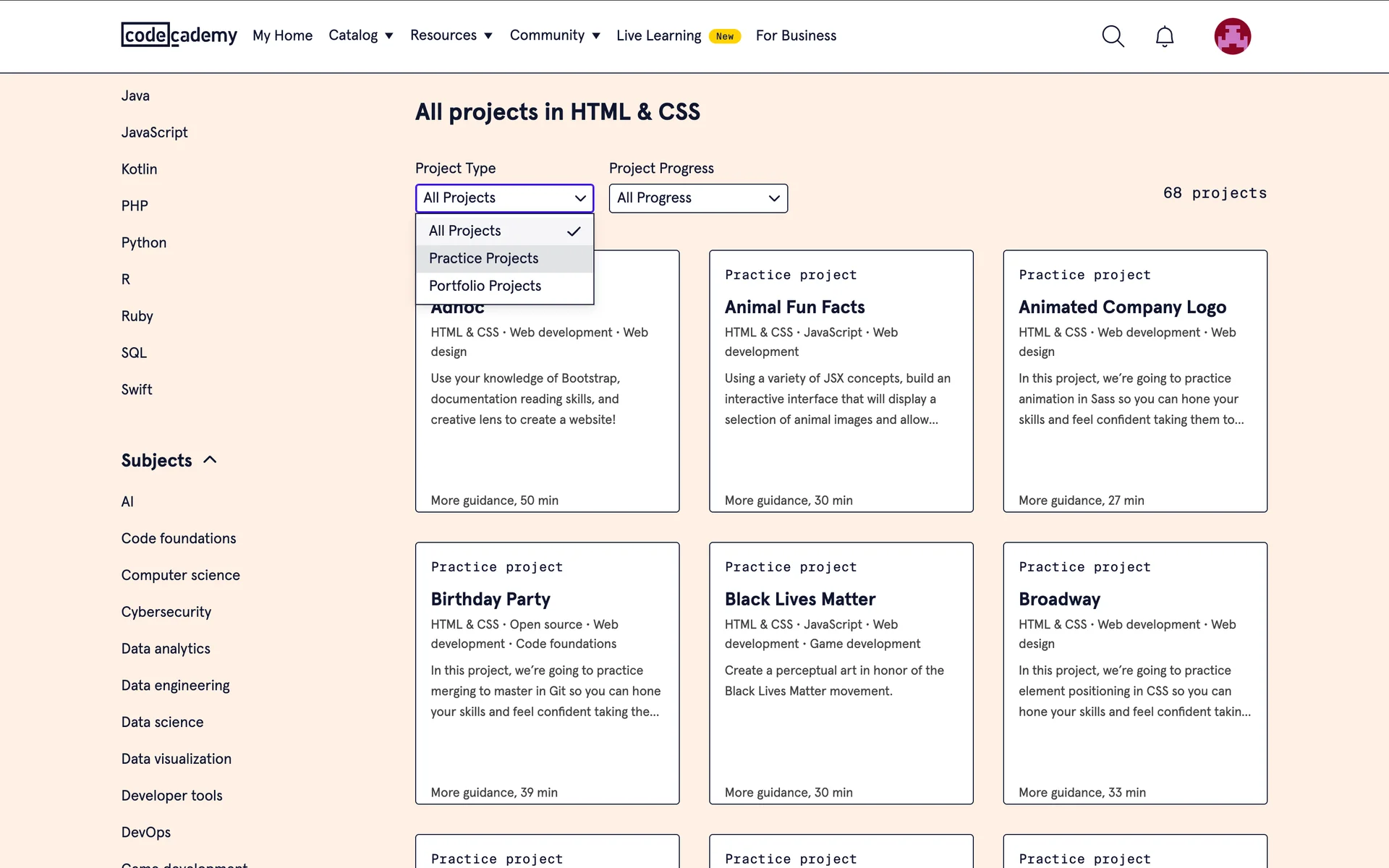Click the Codecademy logo
The image size is (1389, 868).
tap(179, 35)
